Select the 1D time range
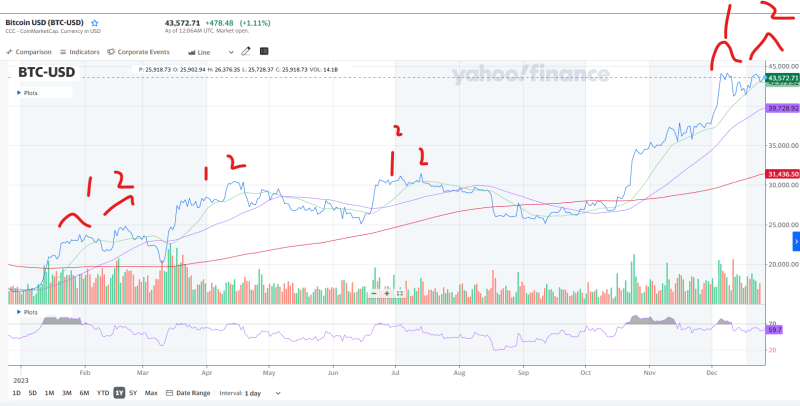Image resolution: width=800 pixels, height=406 pixels. (x=15, y=393)
